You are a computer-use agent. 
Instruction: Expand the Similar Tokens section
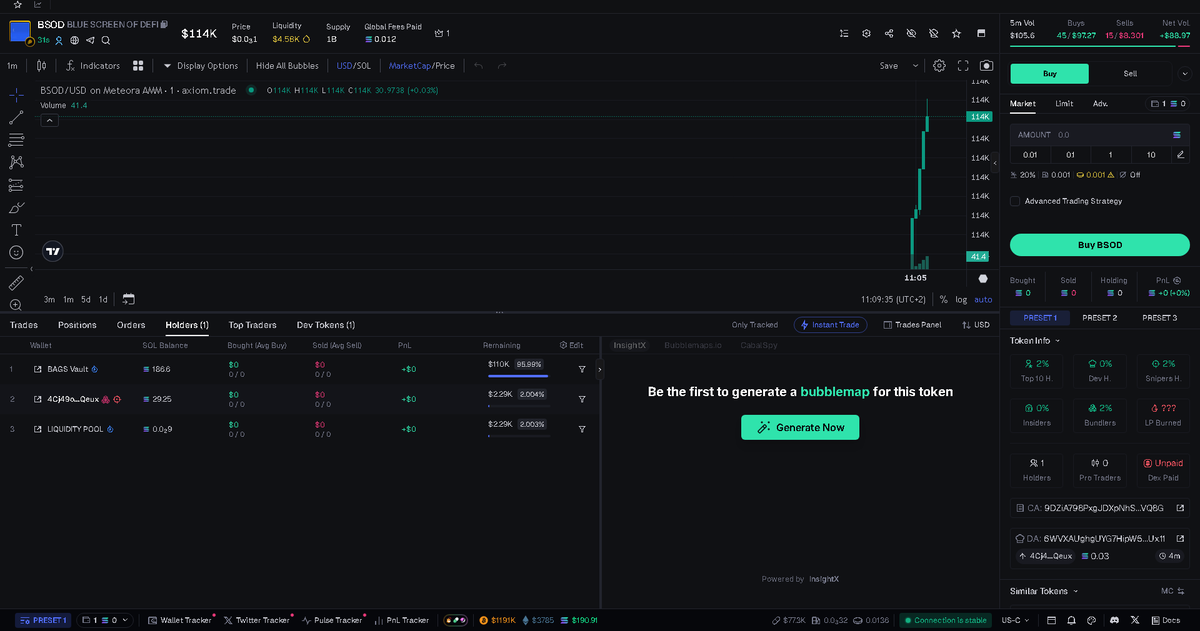pos(1044,591)
